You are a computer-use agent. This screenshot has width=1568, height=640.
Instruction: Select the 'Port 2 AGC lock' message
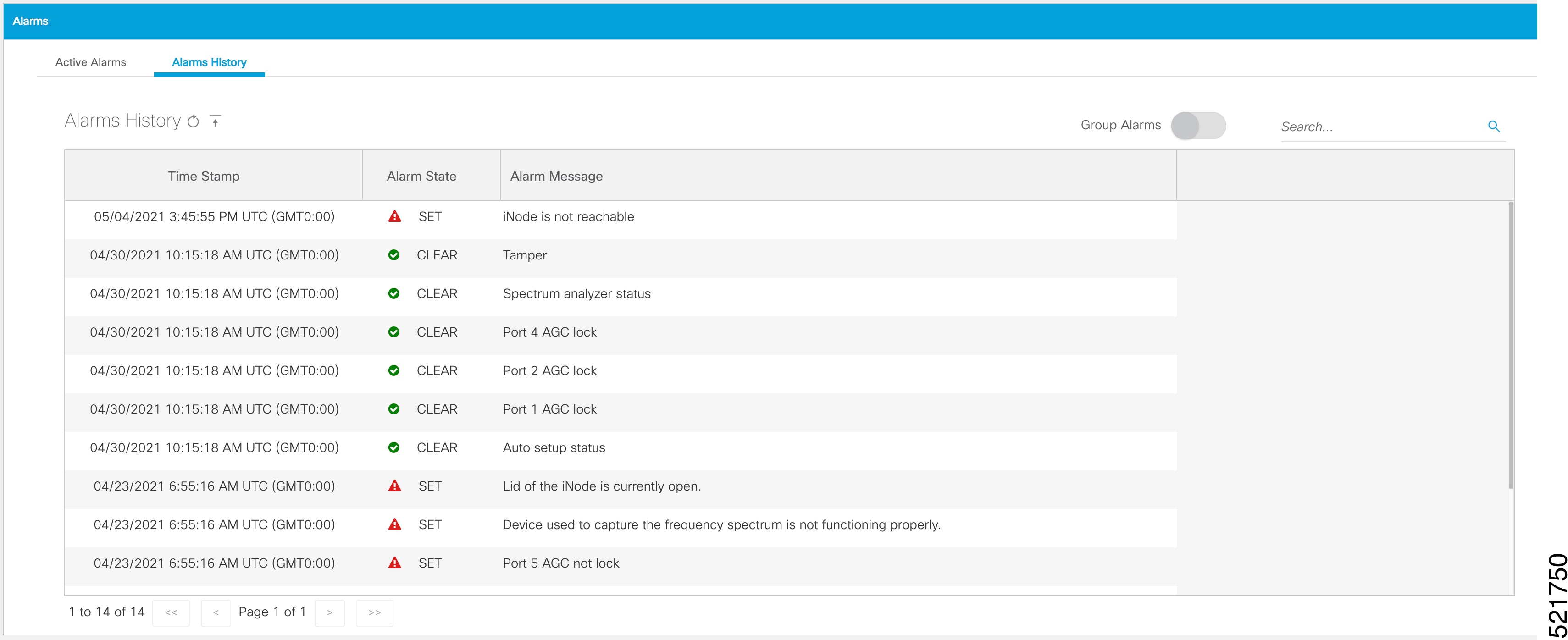coord(550,370)
